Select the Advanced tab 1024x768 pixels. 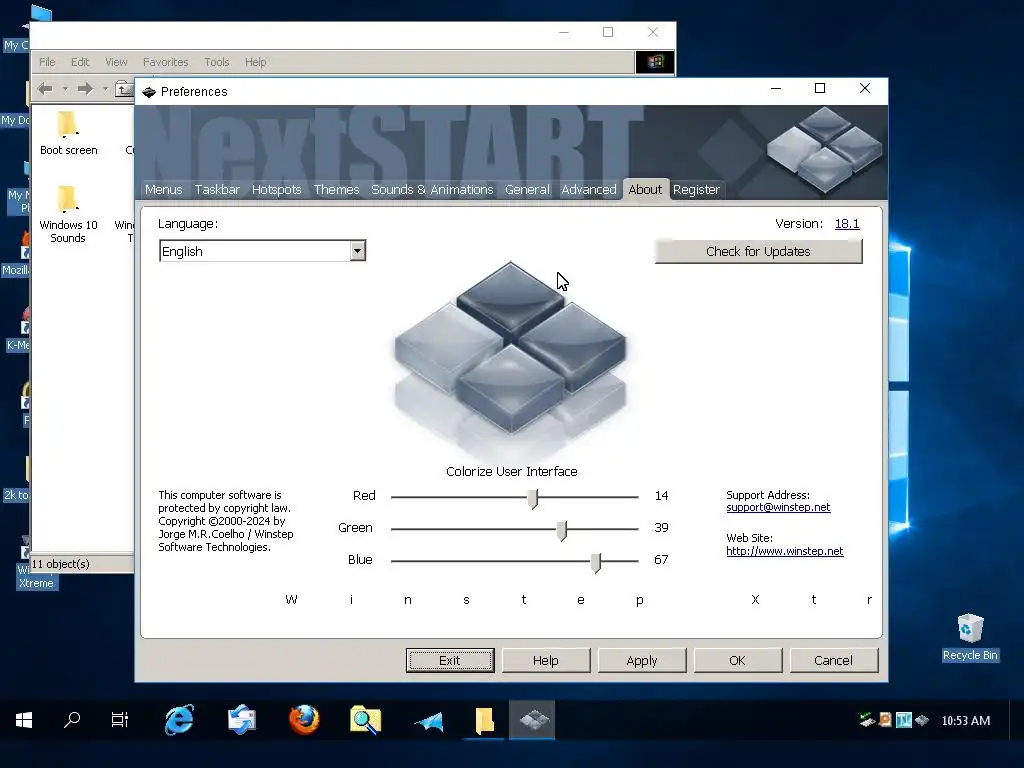[x=588, y=189]
